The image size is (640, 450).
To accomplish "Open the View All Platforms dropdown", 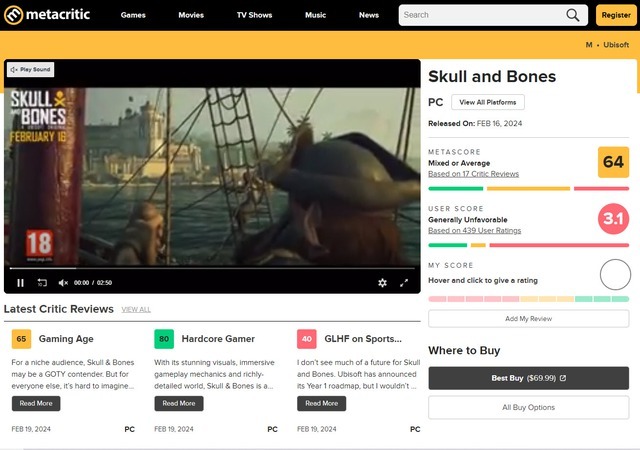I will 487,102.
